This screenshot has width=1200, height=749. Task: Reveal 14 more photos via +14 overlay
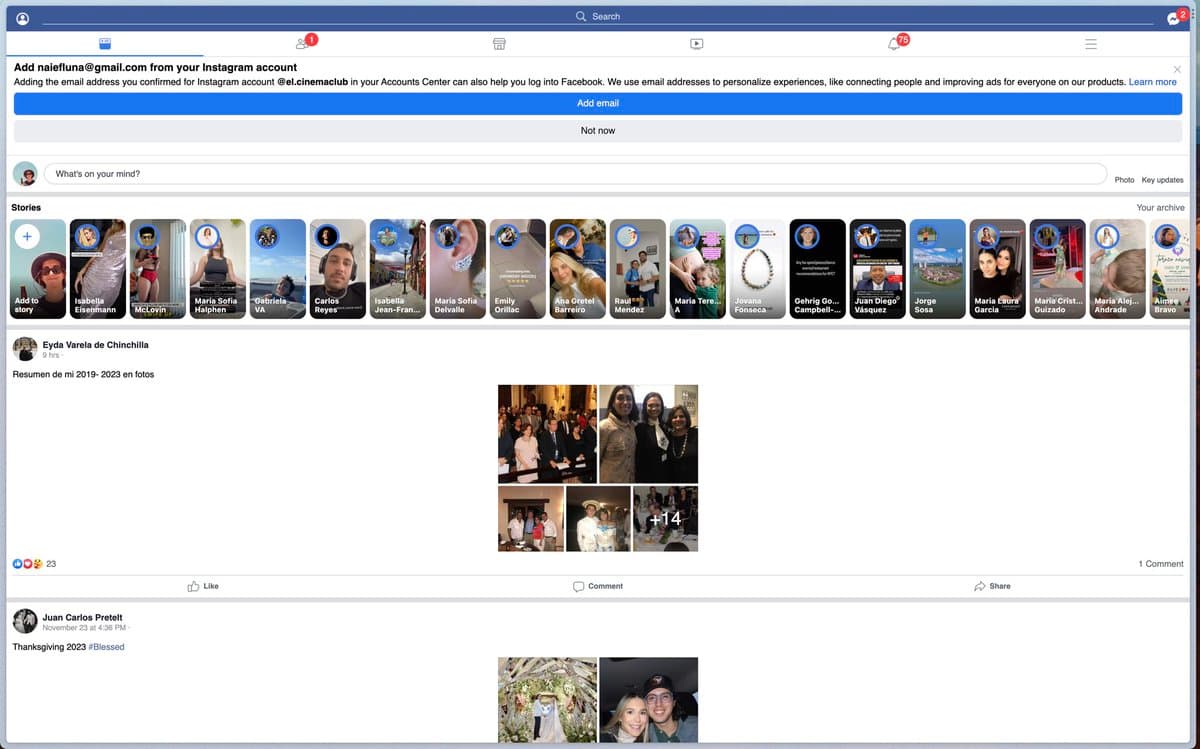(x=665, y=518)
